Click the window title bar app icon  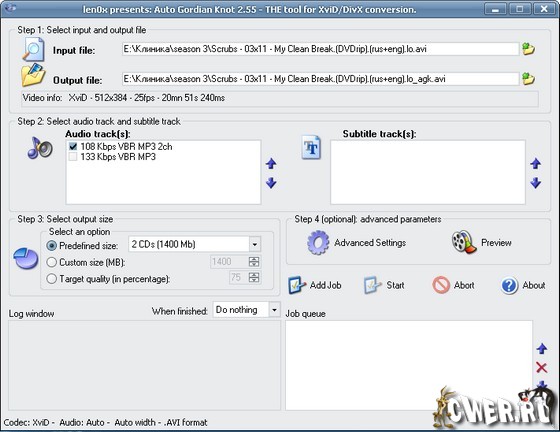pos(10,8)
